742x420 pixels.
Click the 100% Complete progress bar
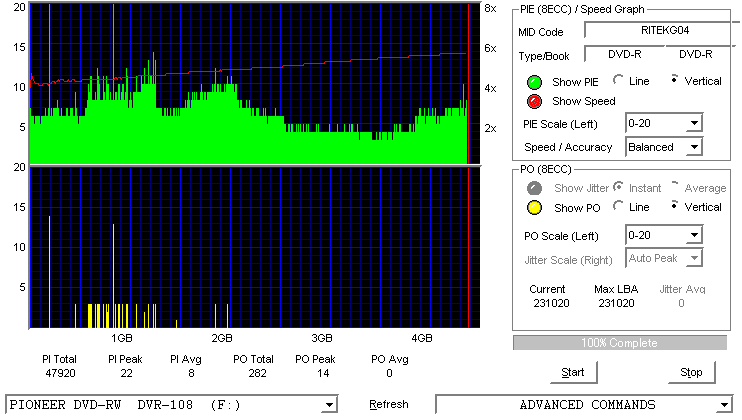[620, 343]
